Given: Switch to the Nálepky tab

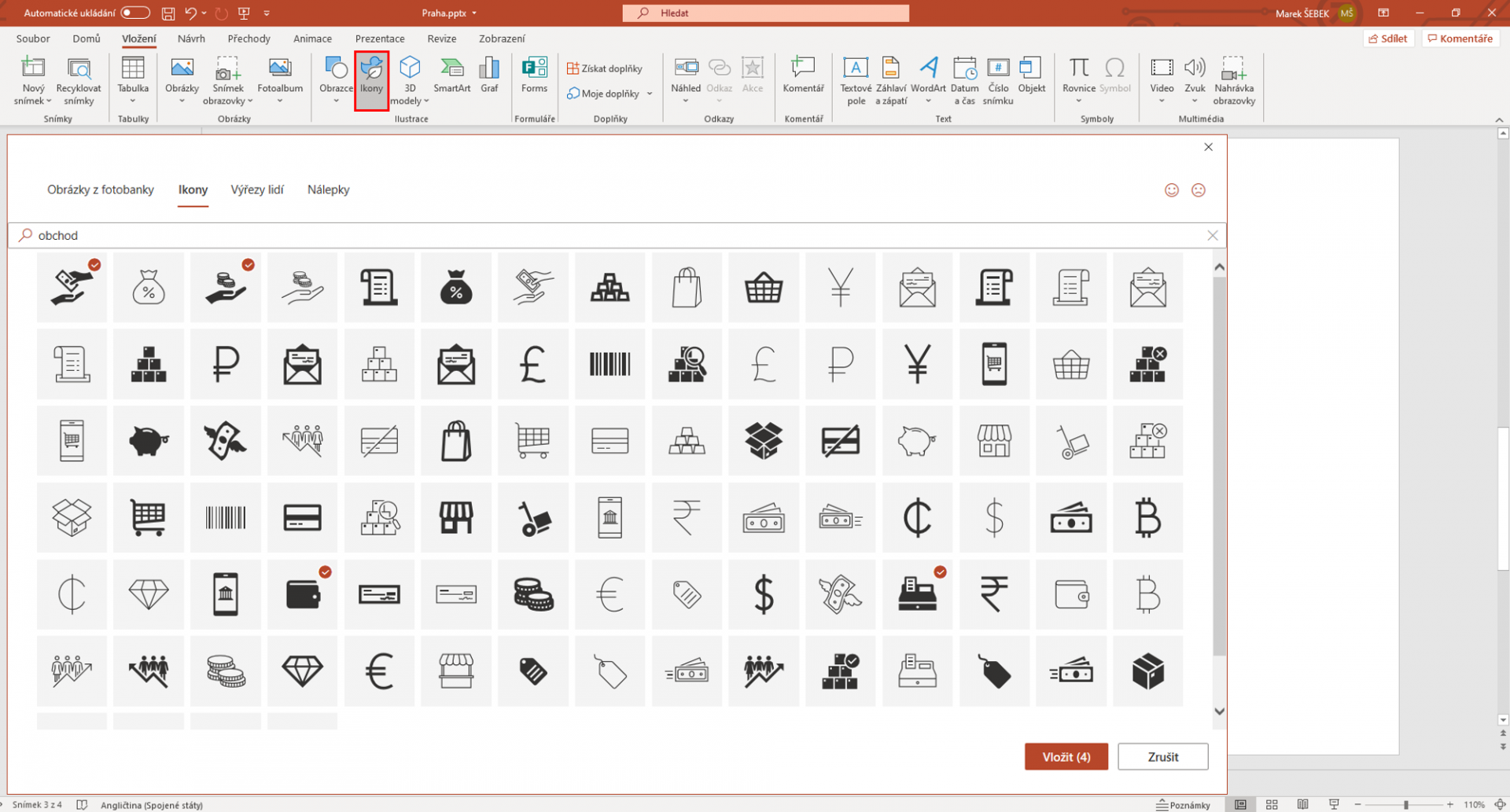Looking at the screenshot, I should [328, 189].
